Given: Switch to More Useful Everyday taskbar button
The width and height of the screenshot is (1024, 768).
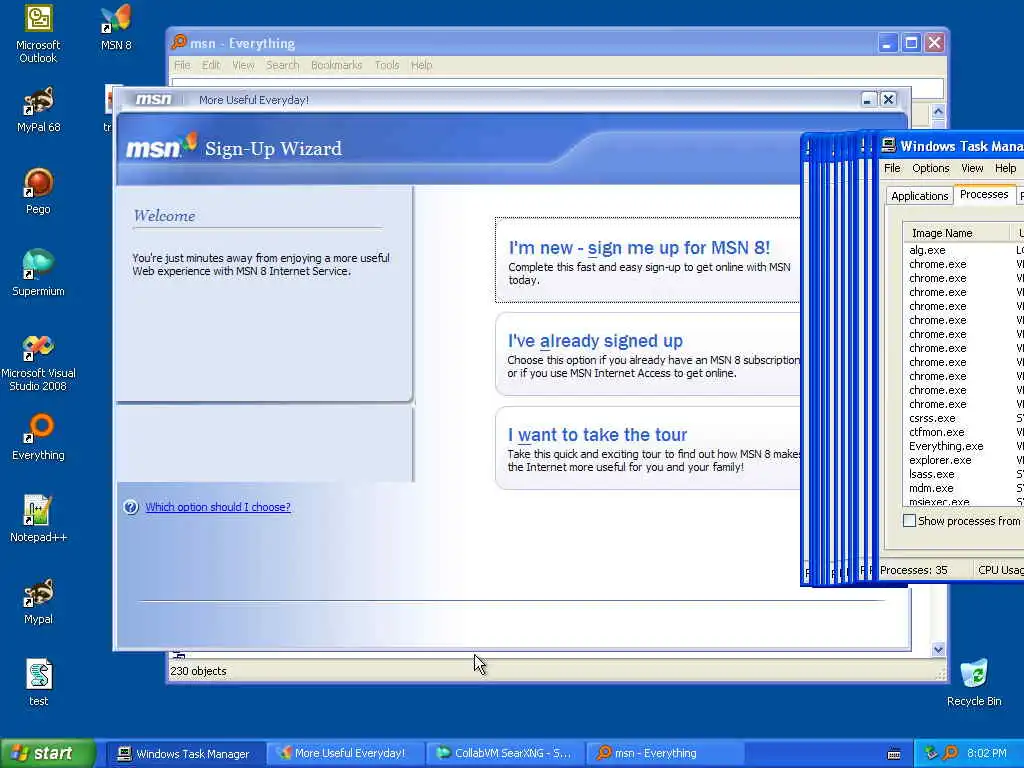Looking at the screenshot, I should [344, 754].
